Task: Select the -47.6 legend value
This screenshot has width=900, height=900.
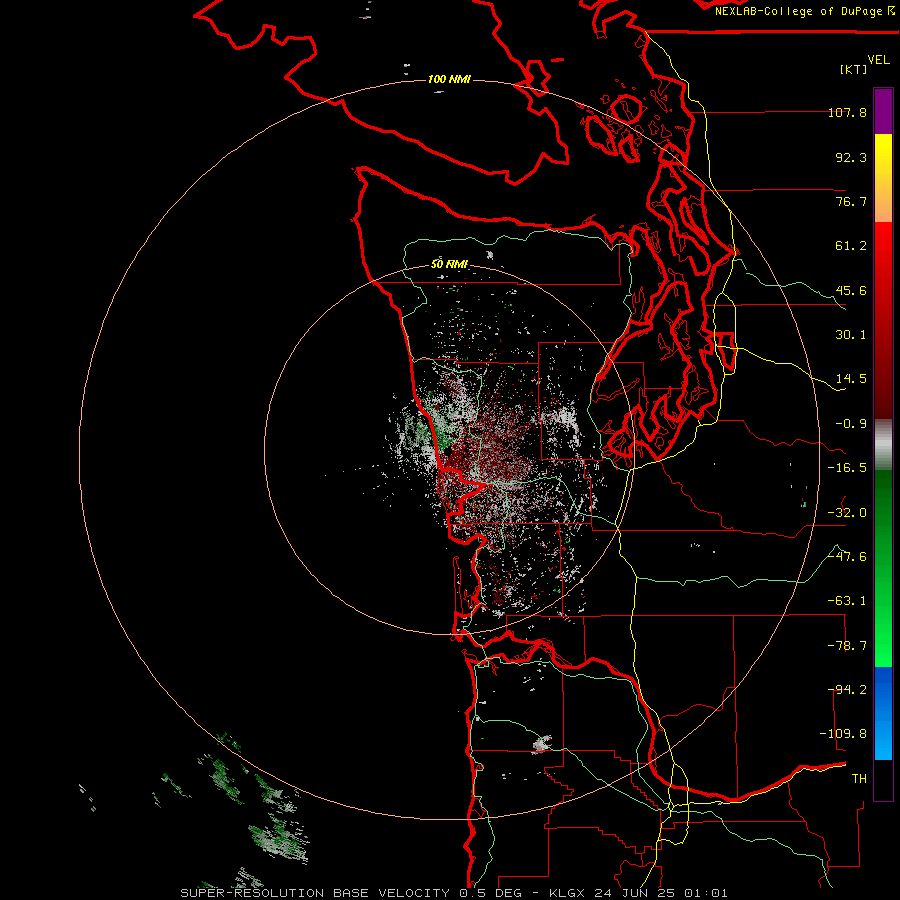Action: click(x=847, y=557)
